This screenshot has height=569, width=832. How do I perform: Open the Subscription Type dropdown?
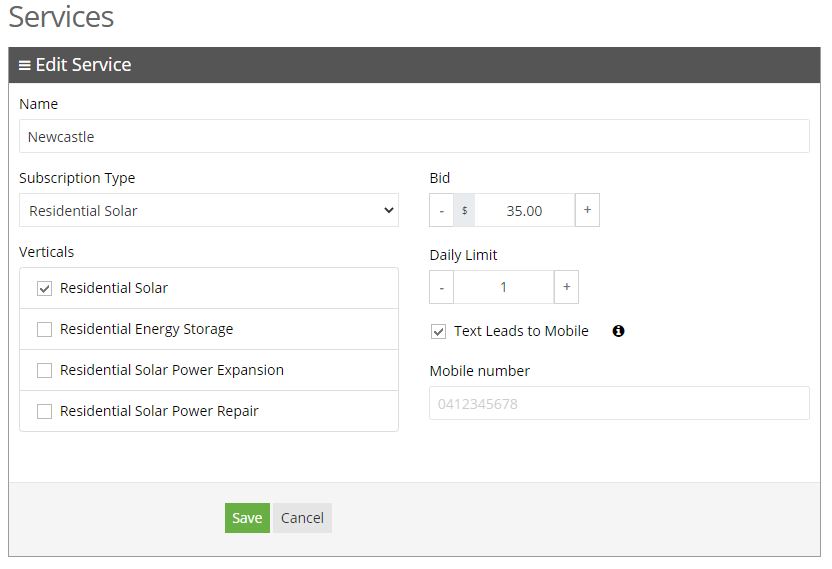(209, 211)
